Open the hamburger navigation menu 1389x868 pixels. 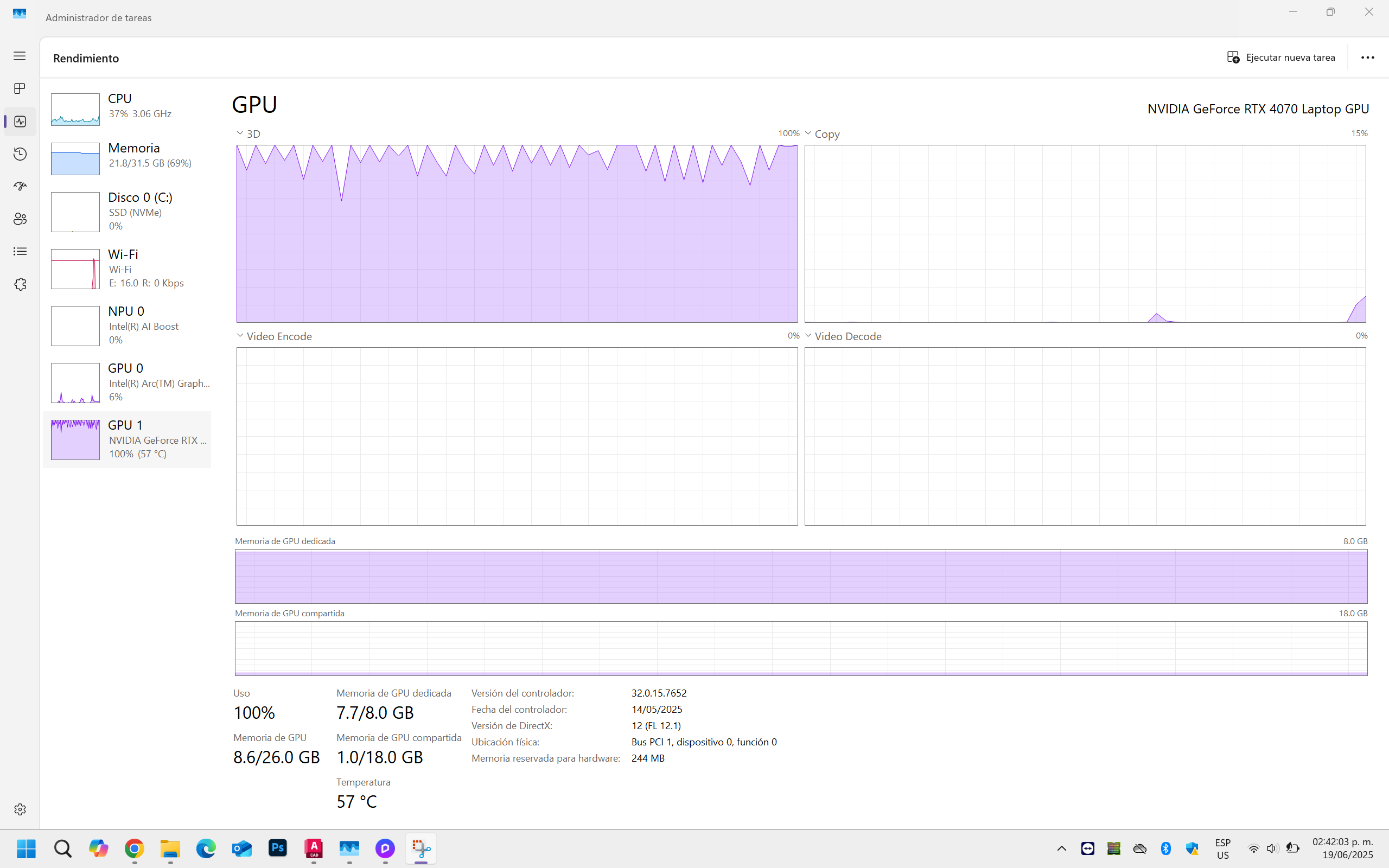coord(20,56)
